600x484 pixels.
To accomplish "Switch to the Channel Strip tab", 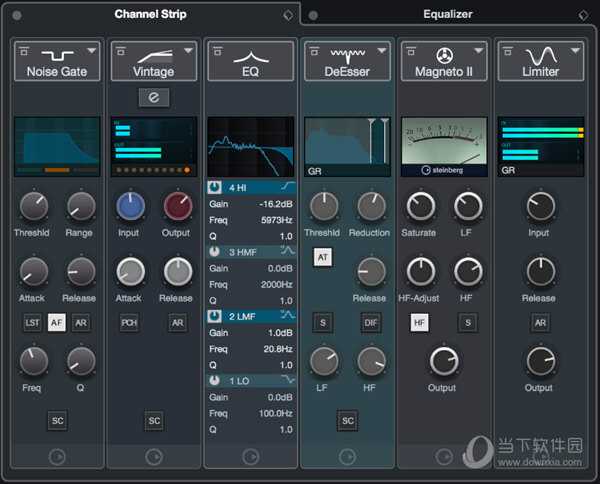I will click(150, 14).
